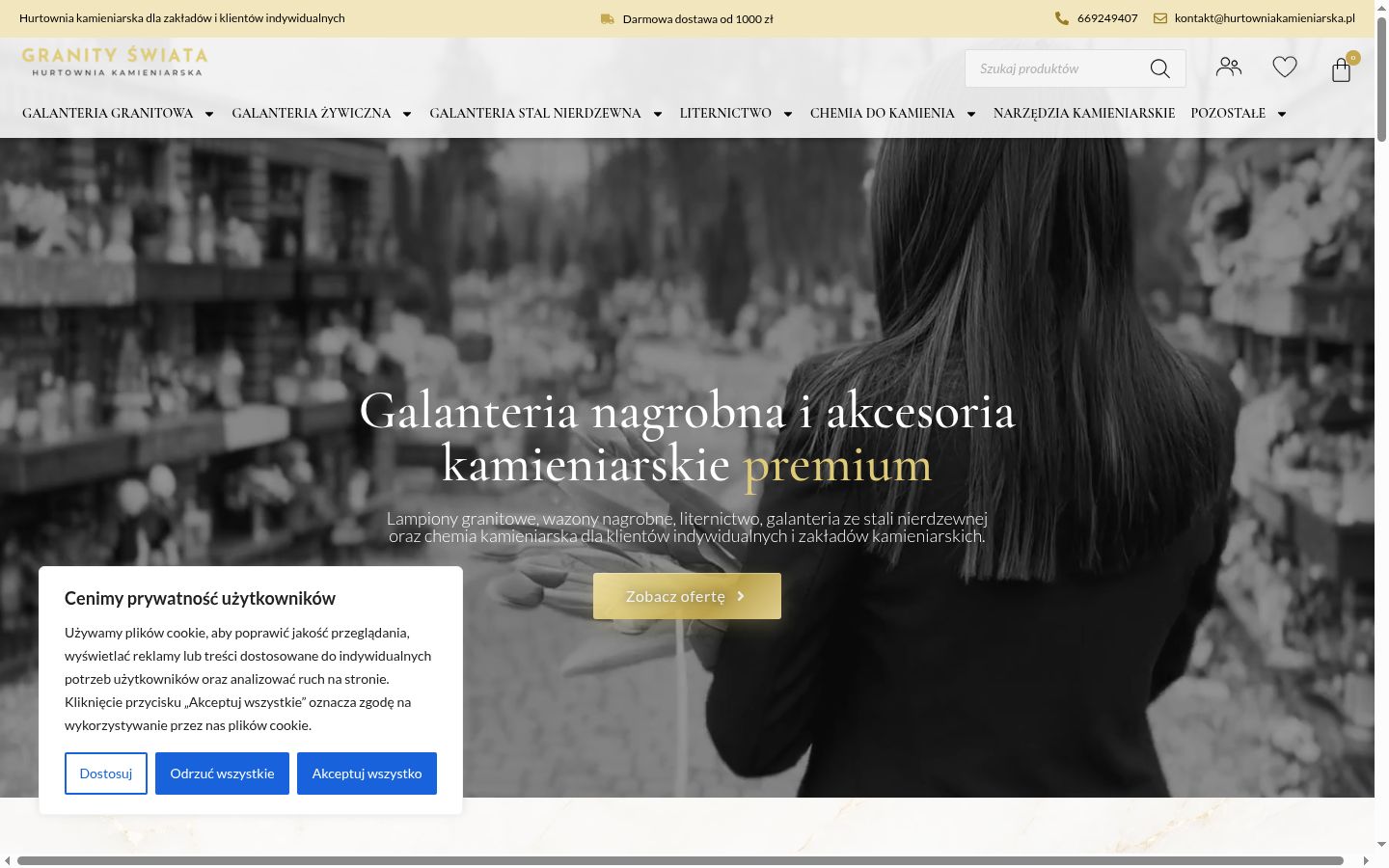This screenshot has height=868, width=1389.
Task: Click the Używamy plików cookie paragraph
Action: coord(248,679)
